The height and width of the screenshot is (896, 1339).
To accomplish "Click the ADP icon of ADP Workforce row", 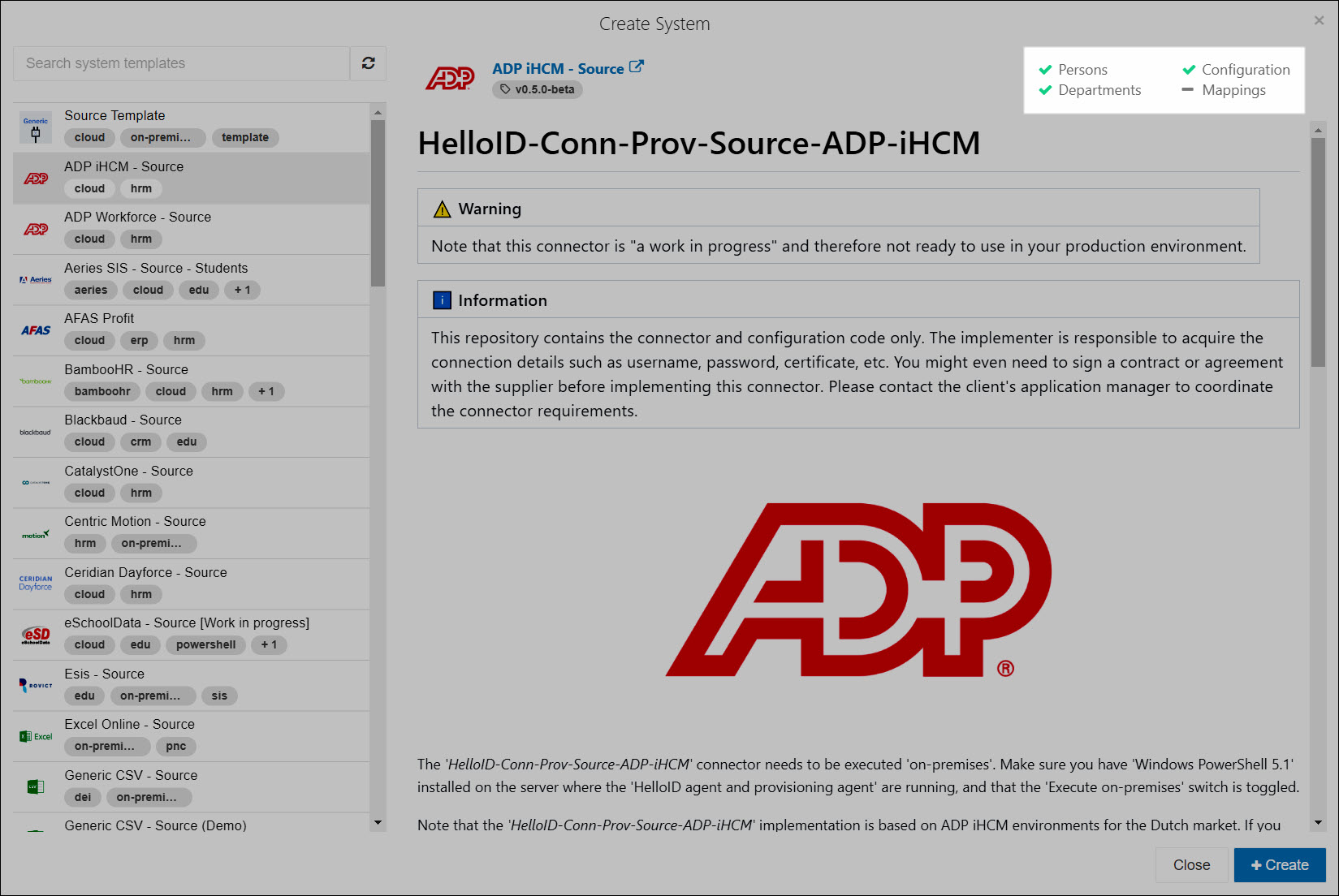I will click(36, 230).
